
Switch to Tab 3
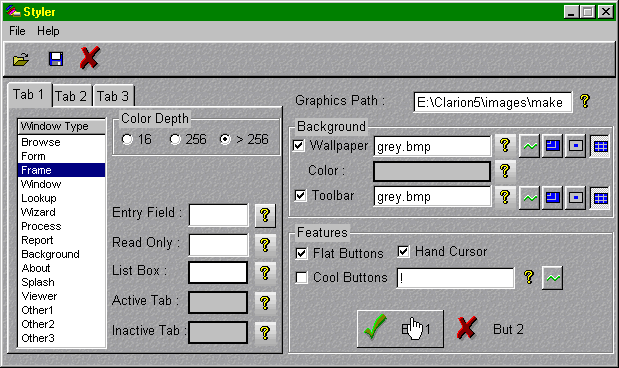click(113, 96)
